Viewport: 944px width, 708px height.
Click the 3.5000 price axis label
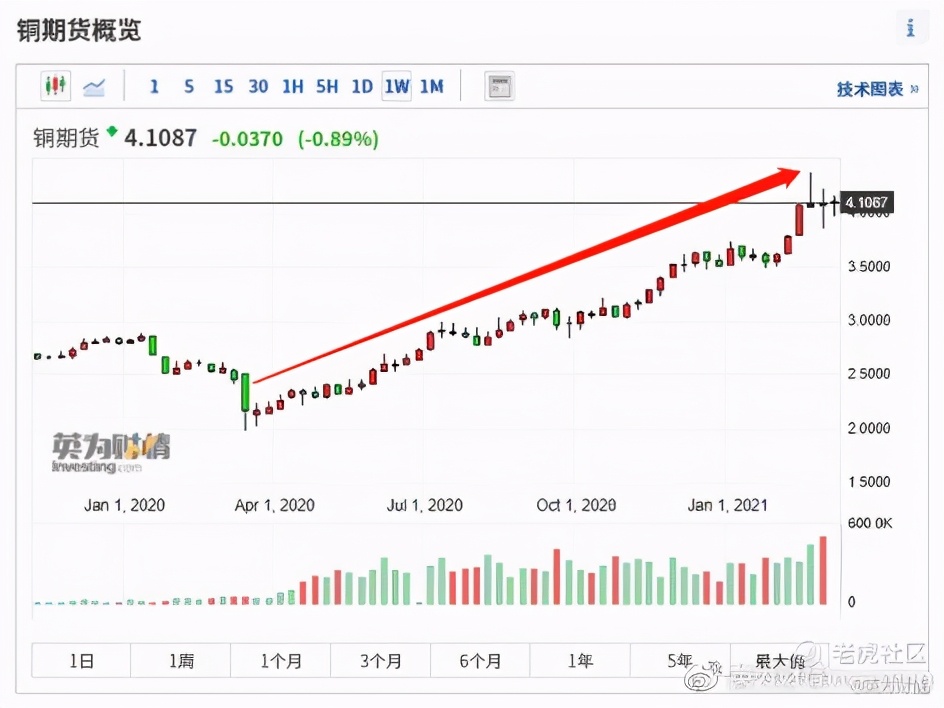pyautogui.click(x=869, y=266)
